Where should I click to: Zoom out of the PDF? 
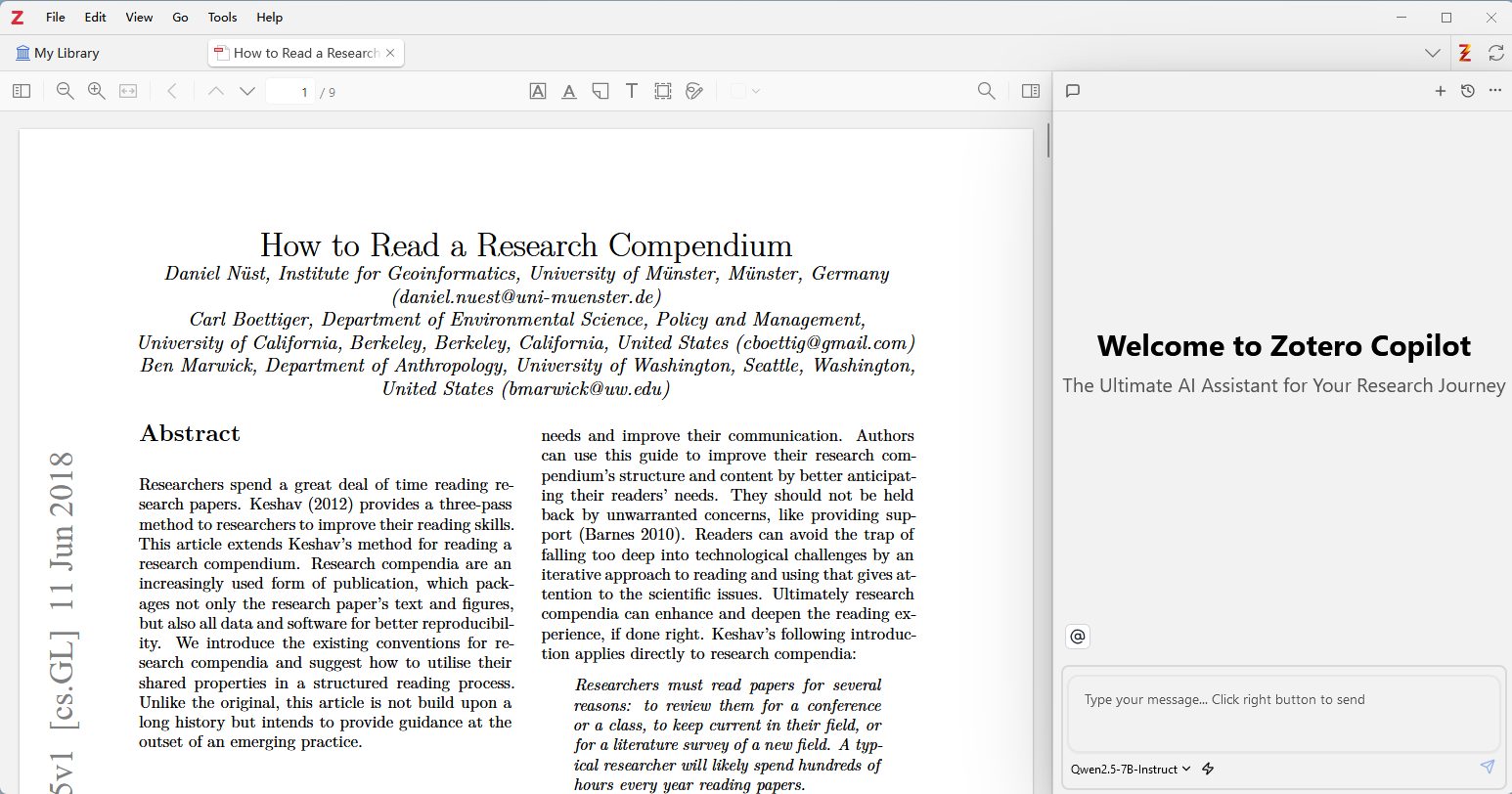(66, 91)
